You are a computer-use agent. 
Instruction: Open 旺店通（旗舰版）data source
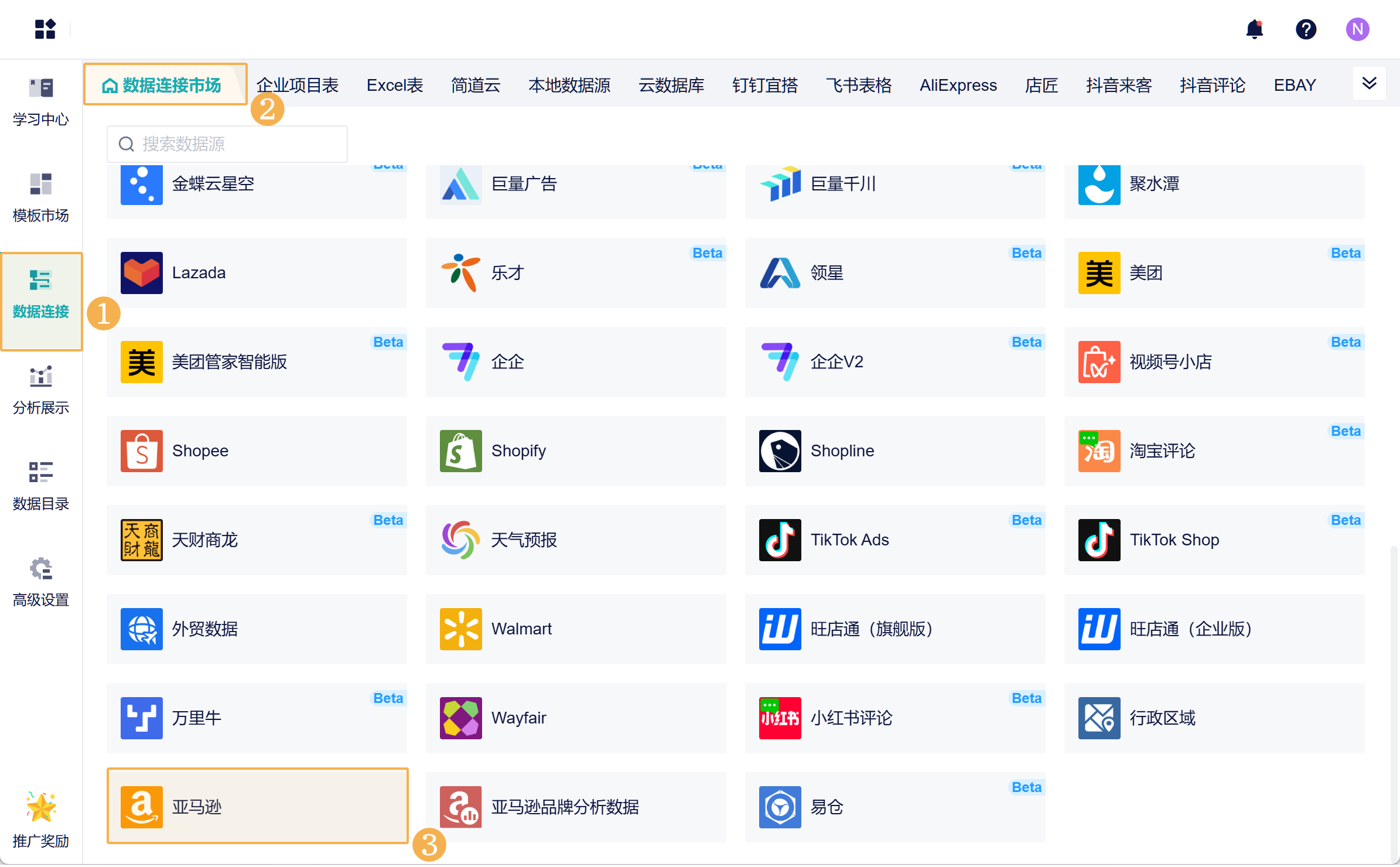pos(895,629)
